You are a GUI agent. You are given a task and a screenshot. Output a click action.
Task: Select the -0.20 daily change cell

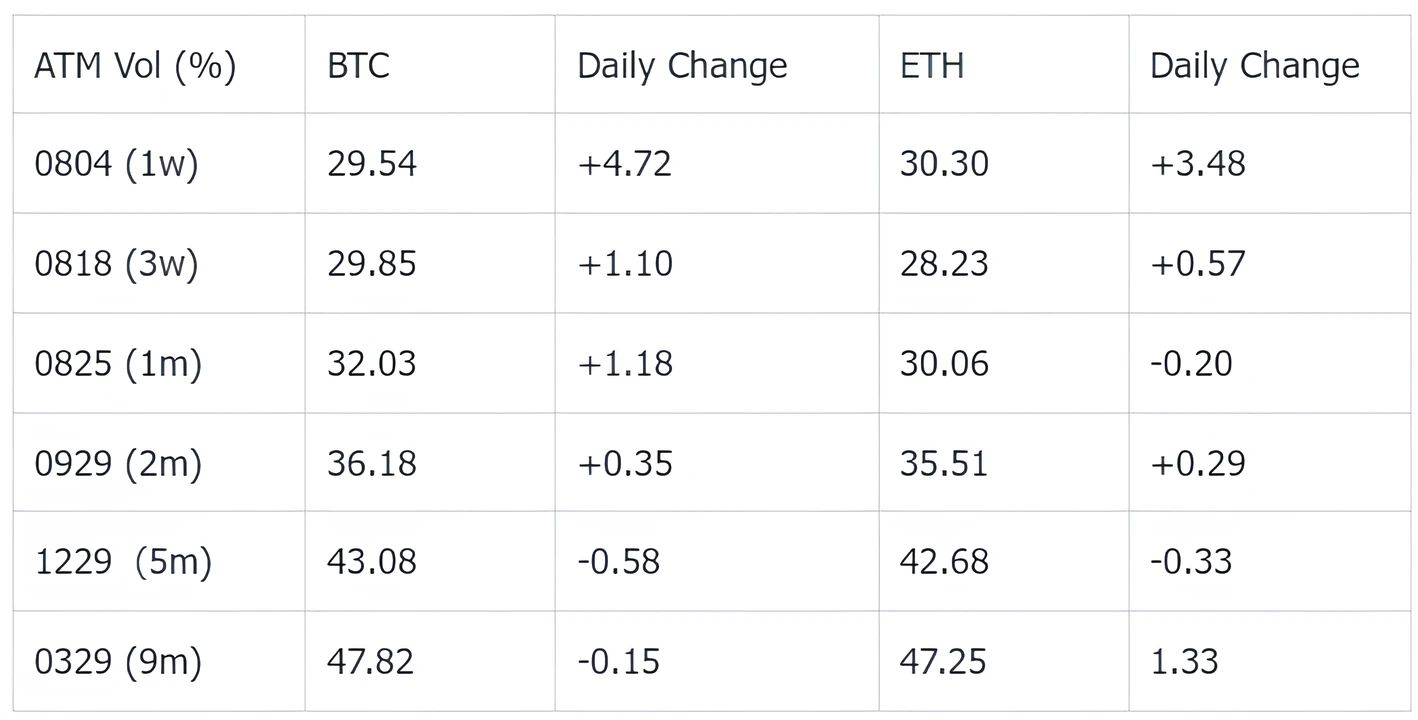coord(1191,364)
